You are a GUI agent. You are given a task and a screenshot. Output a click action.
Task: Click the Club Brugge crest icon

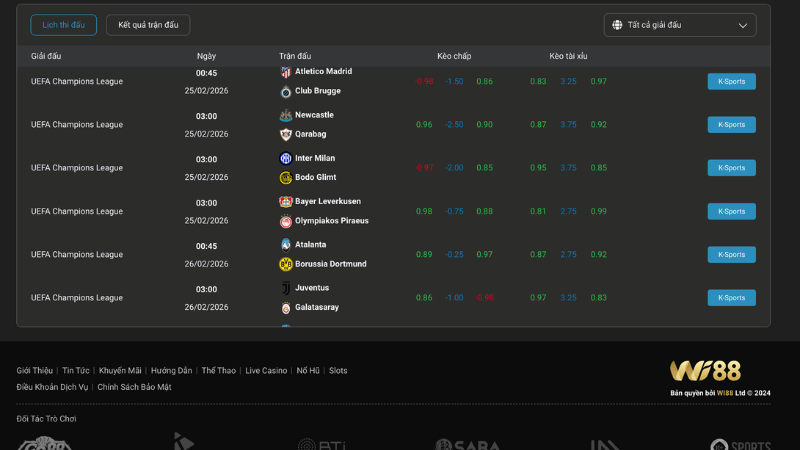pyautogui.click(x=285, y=91)
